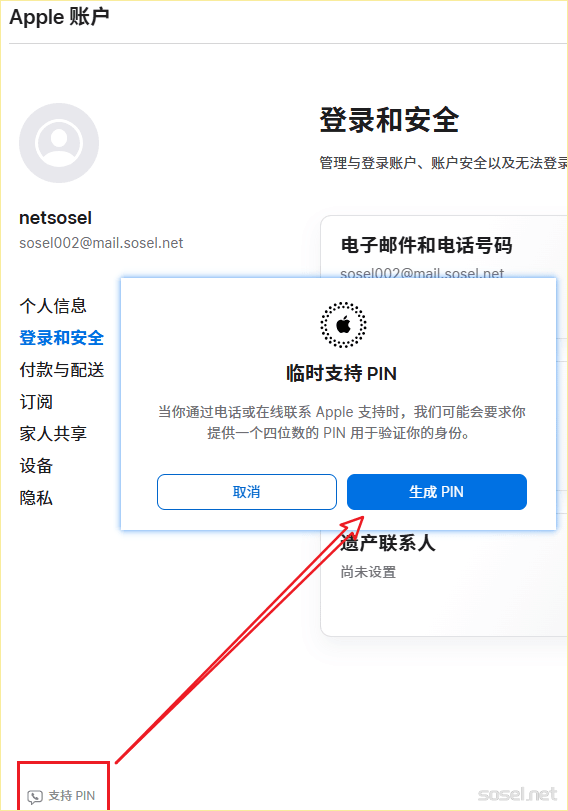Click the profile avatar placeholder icon
The width and height of the screenshot is (568, 811).
(x=59, y=143)
